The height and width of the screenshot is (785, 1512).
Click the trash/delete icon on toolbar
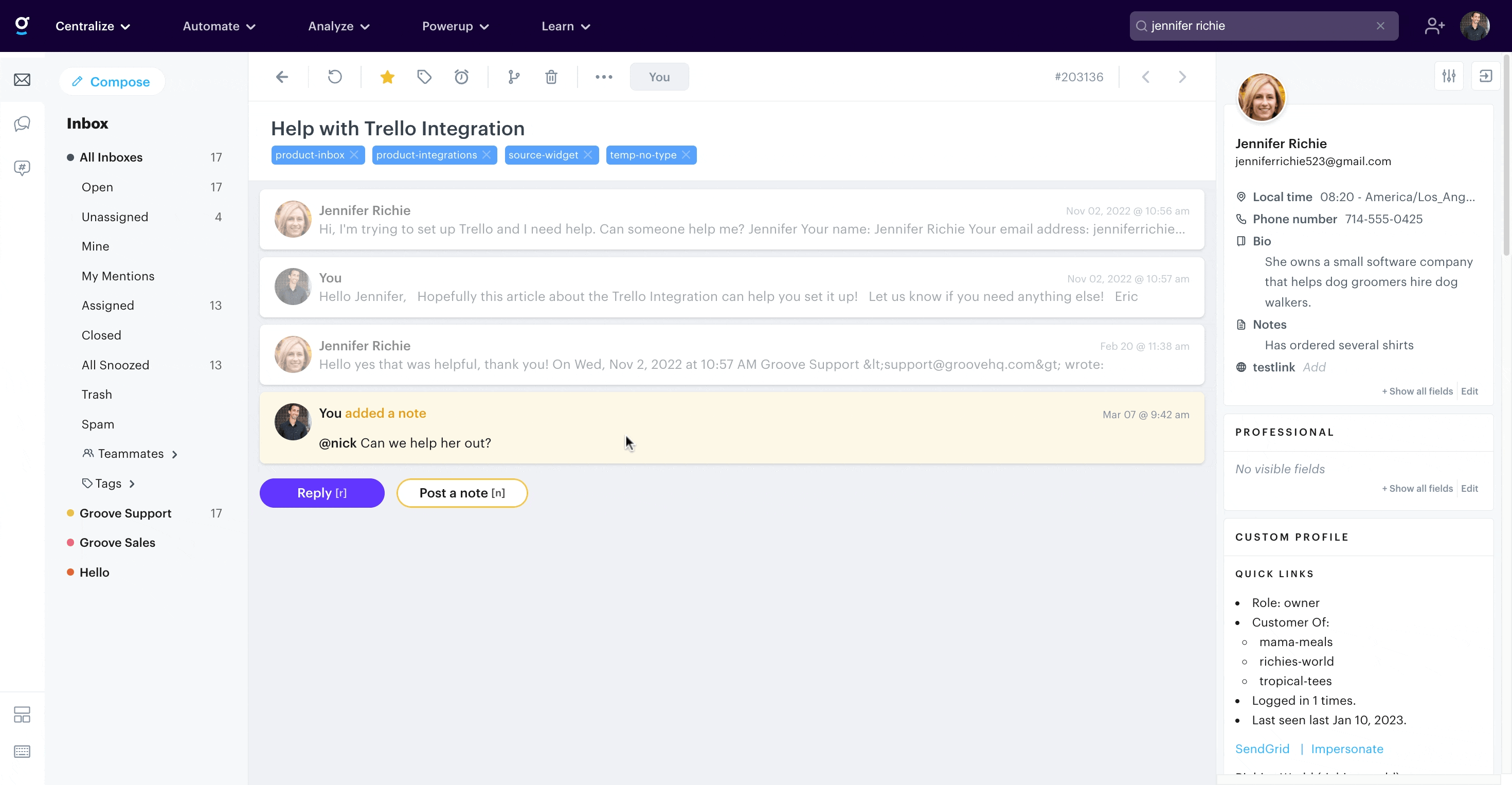pyautogui.click(x=551, y=76)
